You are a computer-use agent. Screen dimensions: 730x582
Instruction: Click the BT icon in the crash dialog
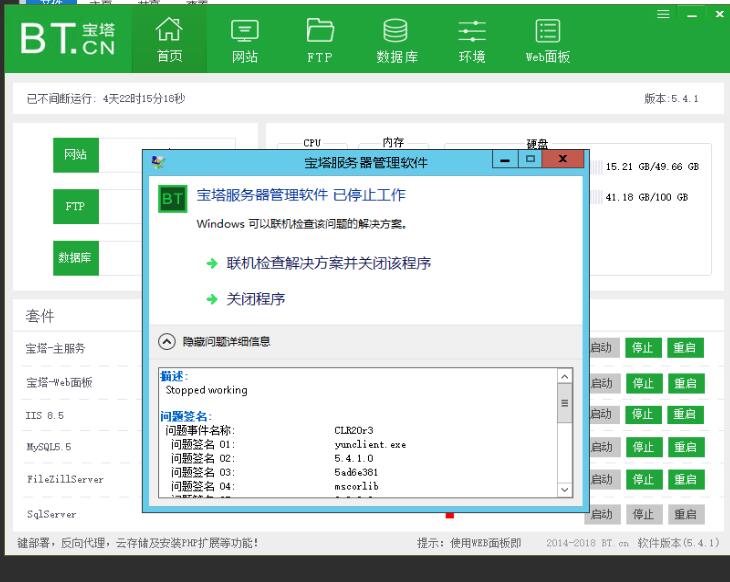point(172,199)
